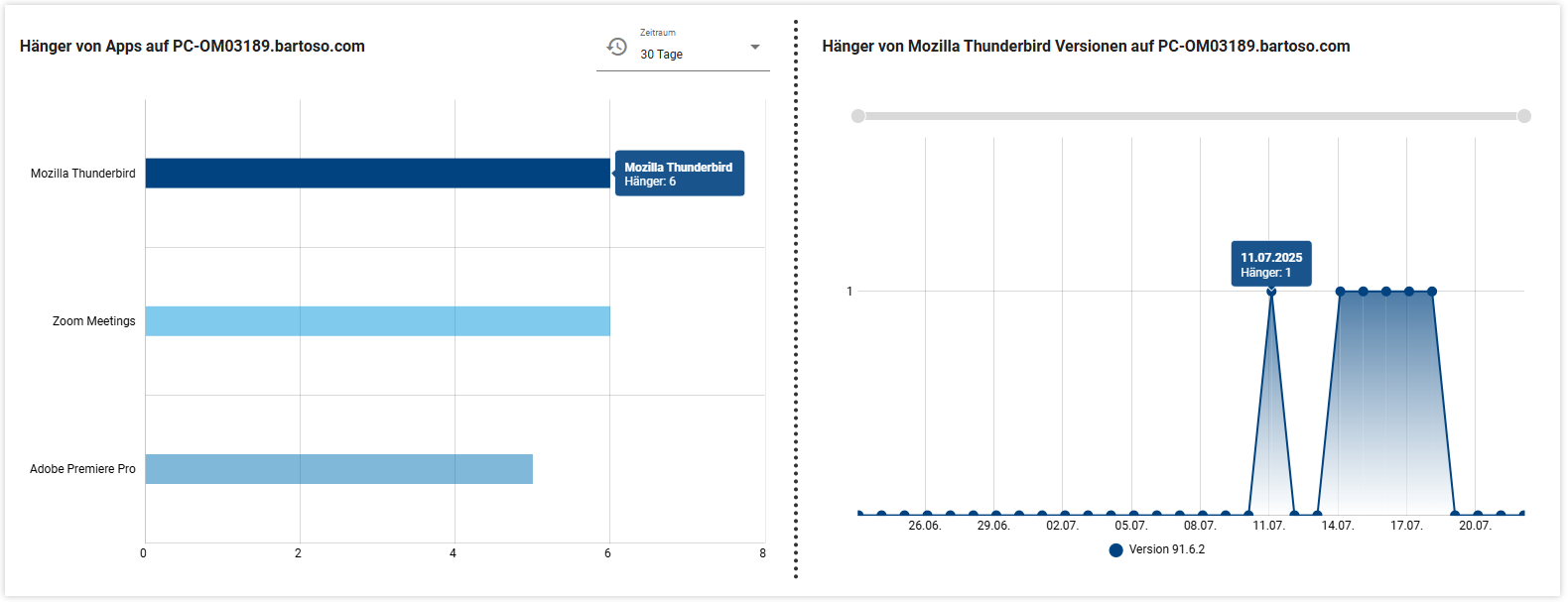The width and height of the screenshot is (1568, 602).
Task: Click the 26.06. date label on the x-axis
Action: tap(924, 526)
